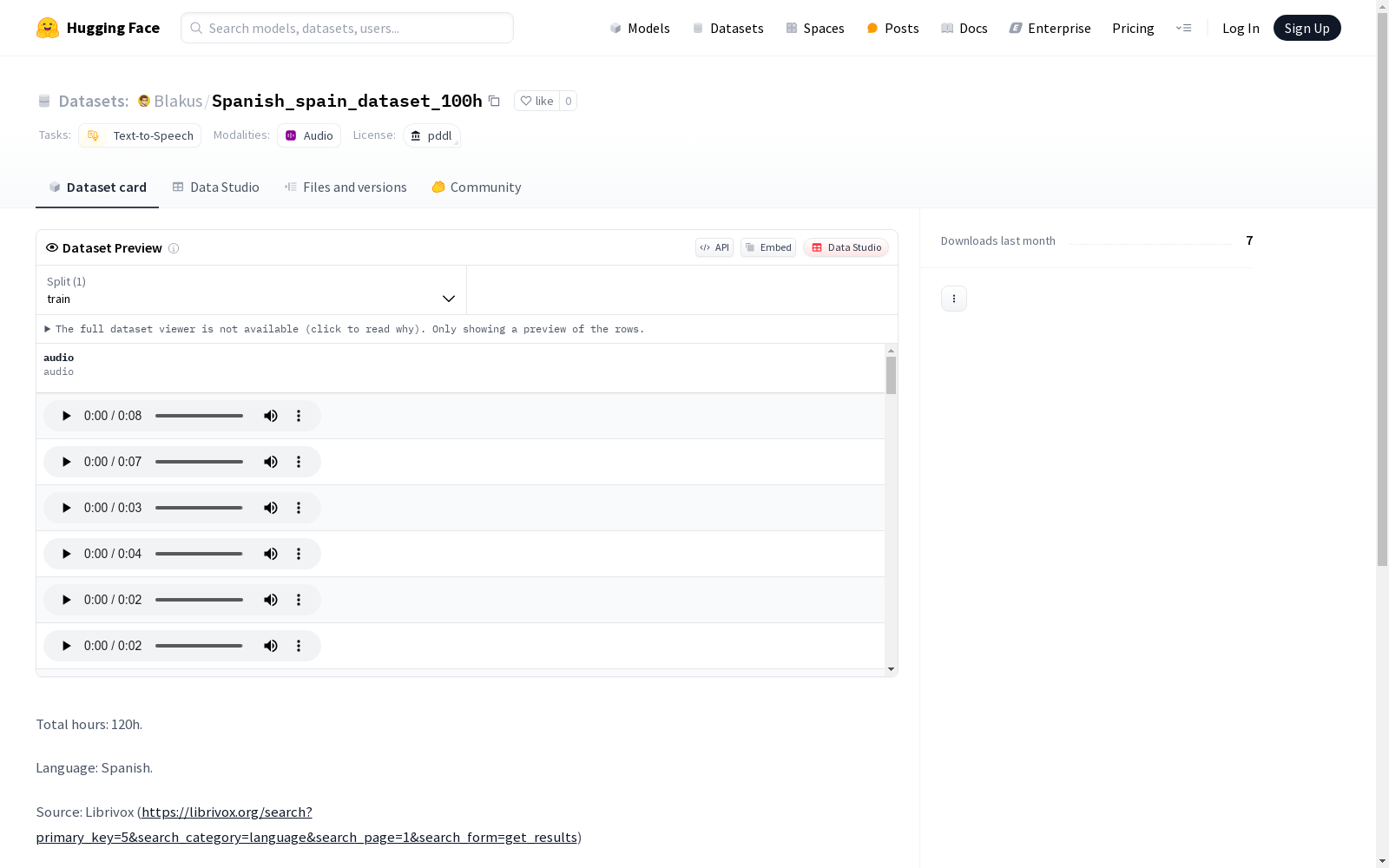Open Docs in the top navigation
Viewport: 1389px width, 868px height.
click(964, 29)
